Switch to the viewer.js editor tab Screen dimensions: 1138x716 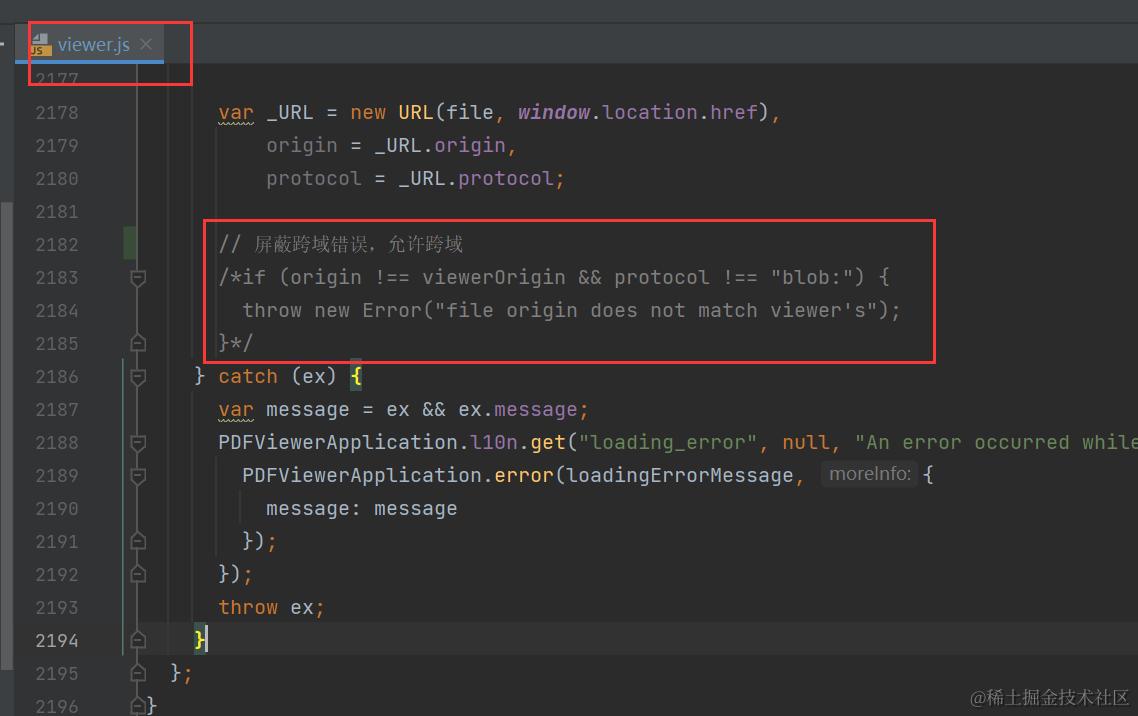click(93, 44)
